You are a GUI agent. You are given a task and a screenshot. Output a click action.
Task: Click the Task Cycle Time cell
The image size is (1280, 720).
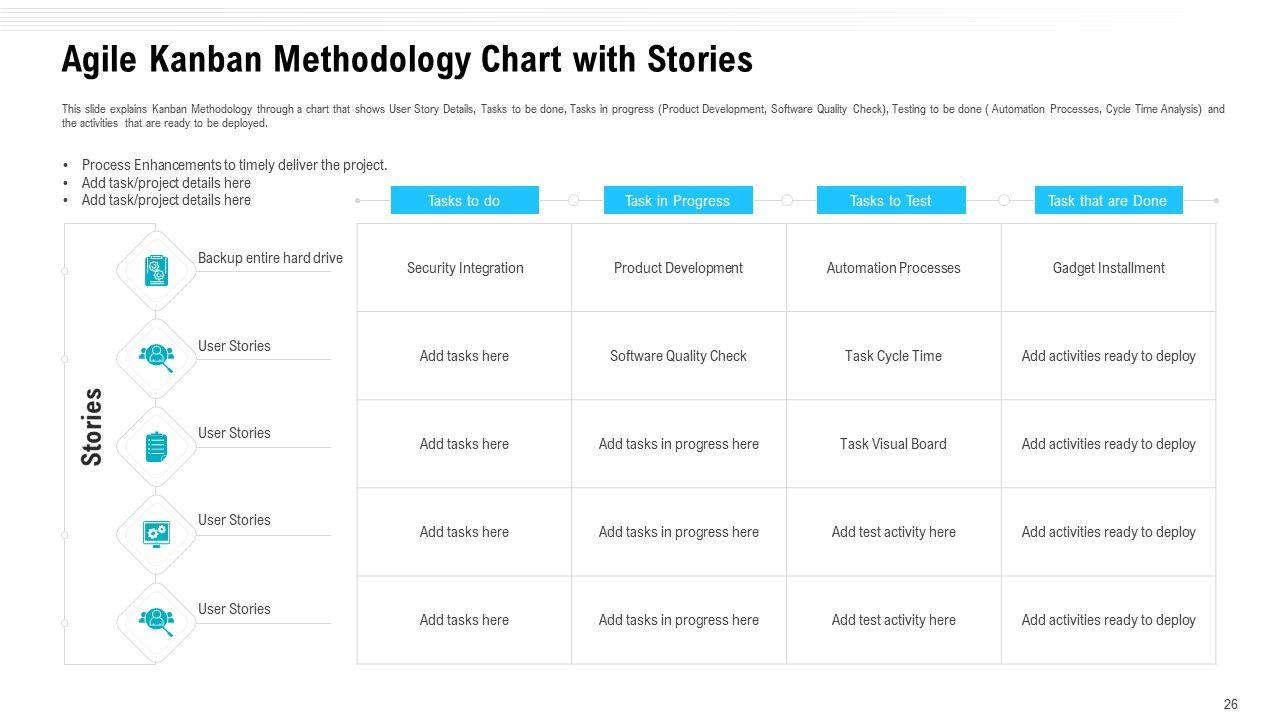tap(893, 356)
